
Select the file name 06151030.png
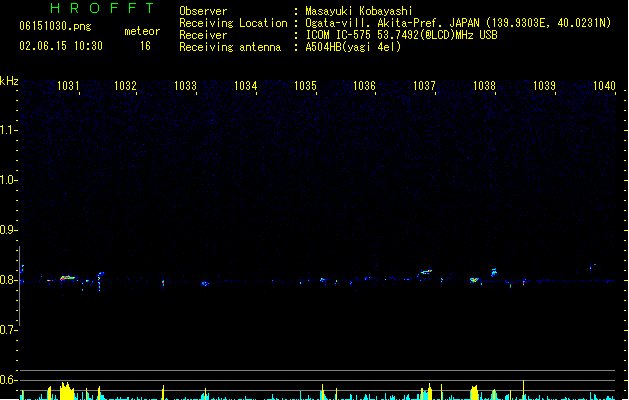pos(55,26)
